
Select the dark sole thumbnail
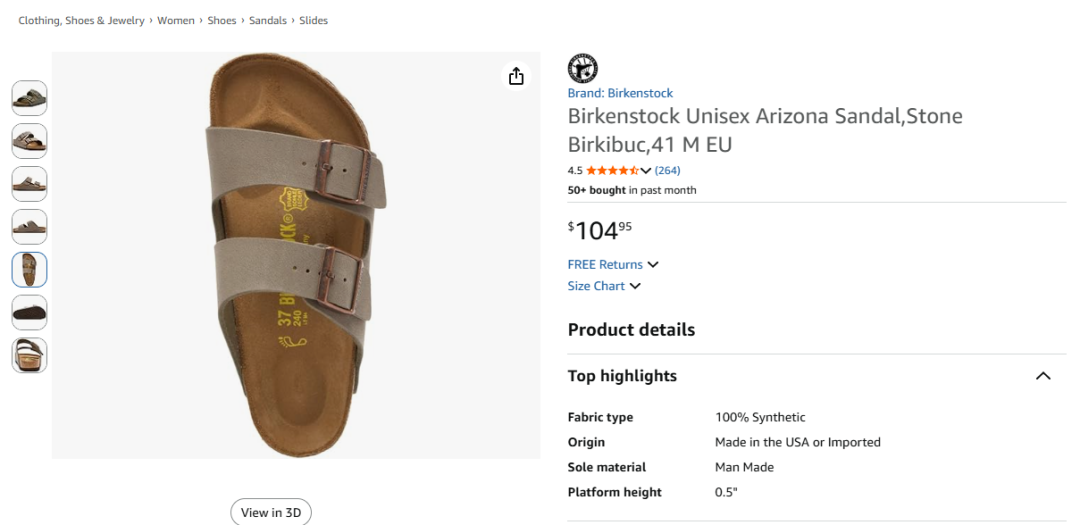pos(30,313)
